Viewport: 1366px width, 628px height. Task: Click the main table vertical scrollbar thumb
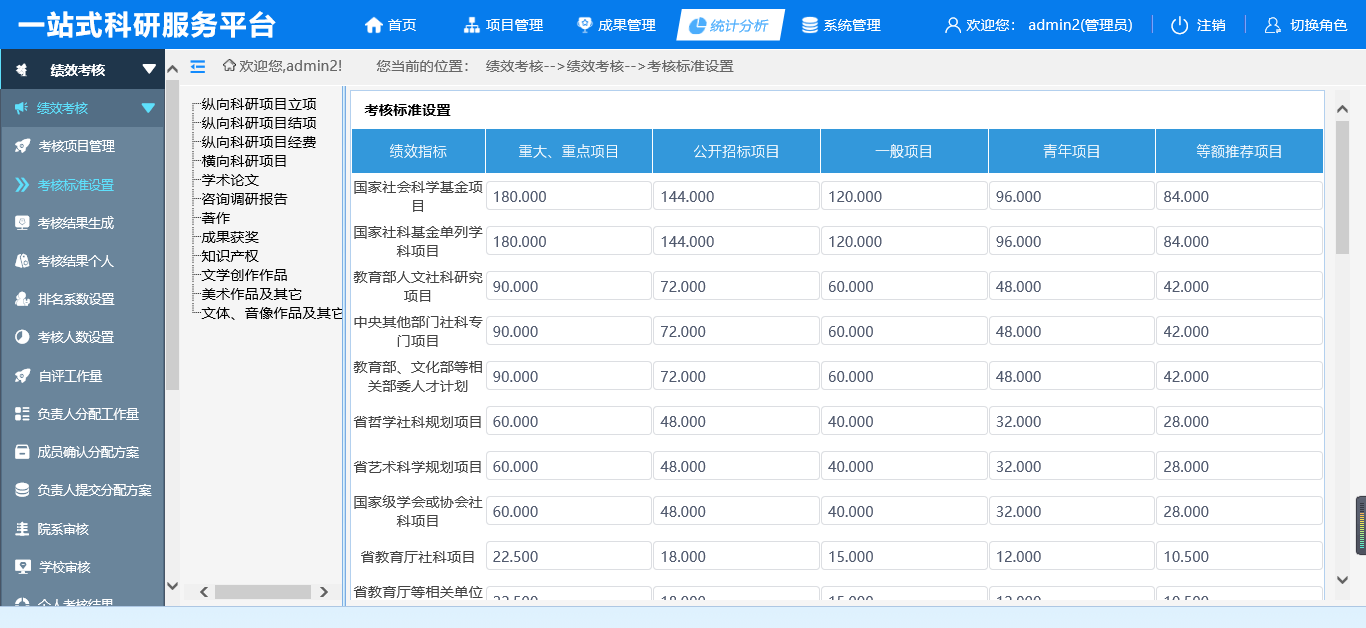pos(1342,186)
